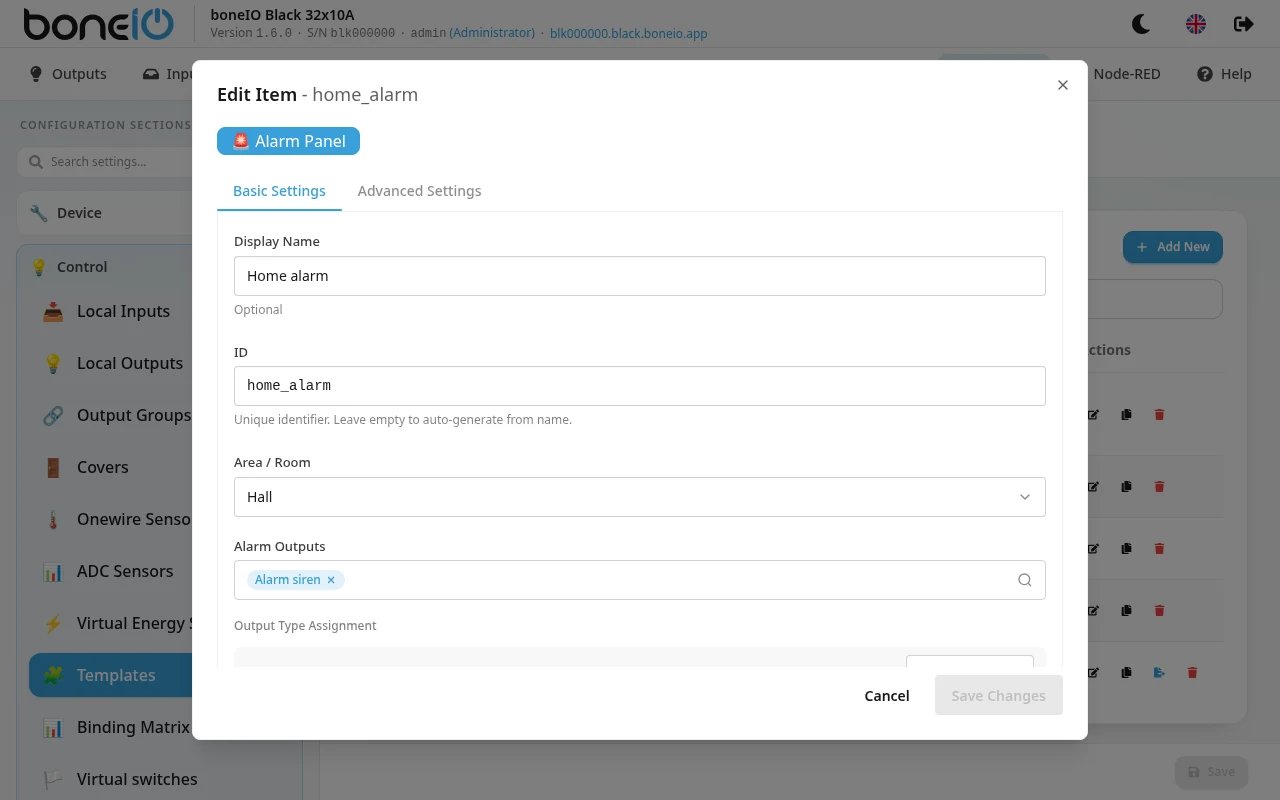The image size is (1280, 800).
Task: Open the Alarm Outputs multi-select field
Action: (x=640, y=580)
